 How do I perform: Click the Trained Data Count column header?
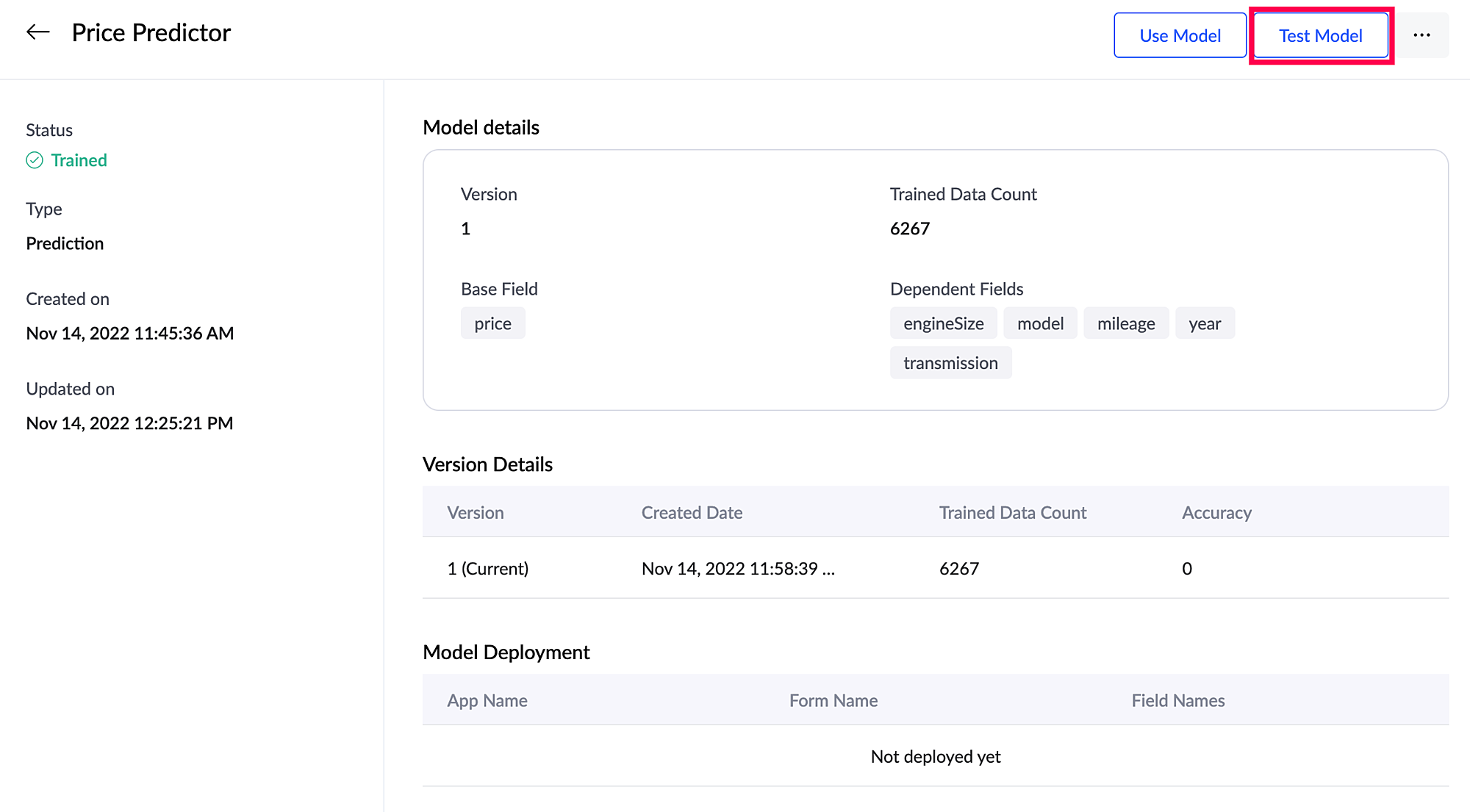tap(1012, 512)
